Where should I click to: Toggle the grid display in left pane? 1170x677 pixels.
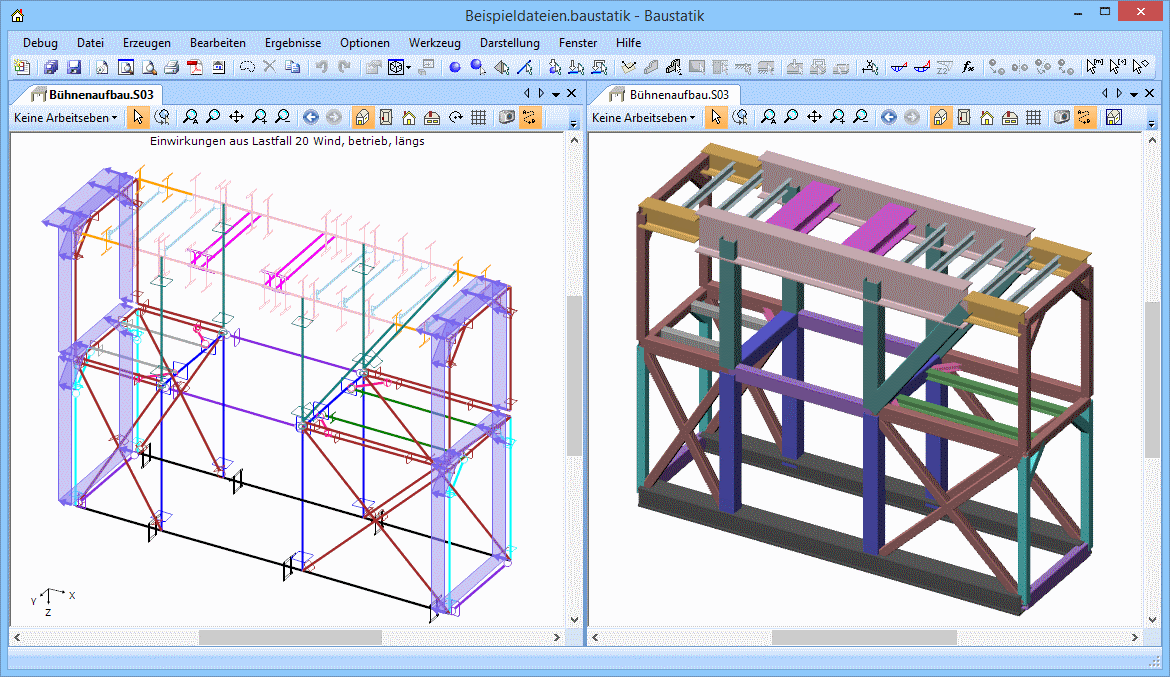pyautogui.click(x=479, y=117)
